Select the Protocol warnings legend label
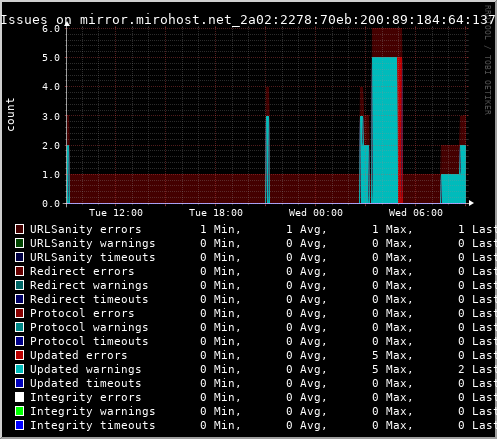 coord(89,327)
